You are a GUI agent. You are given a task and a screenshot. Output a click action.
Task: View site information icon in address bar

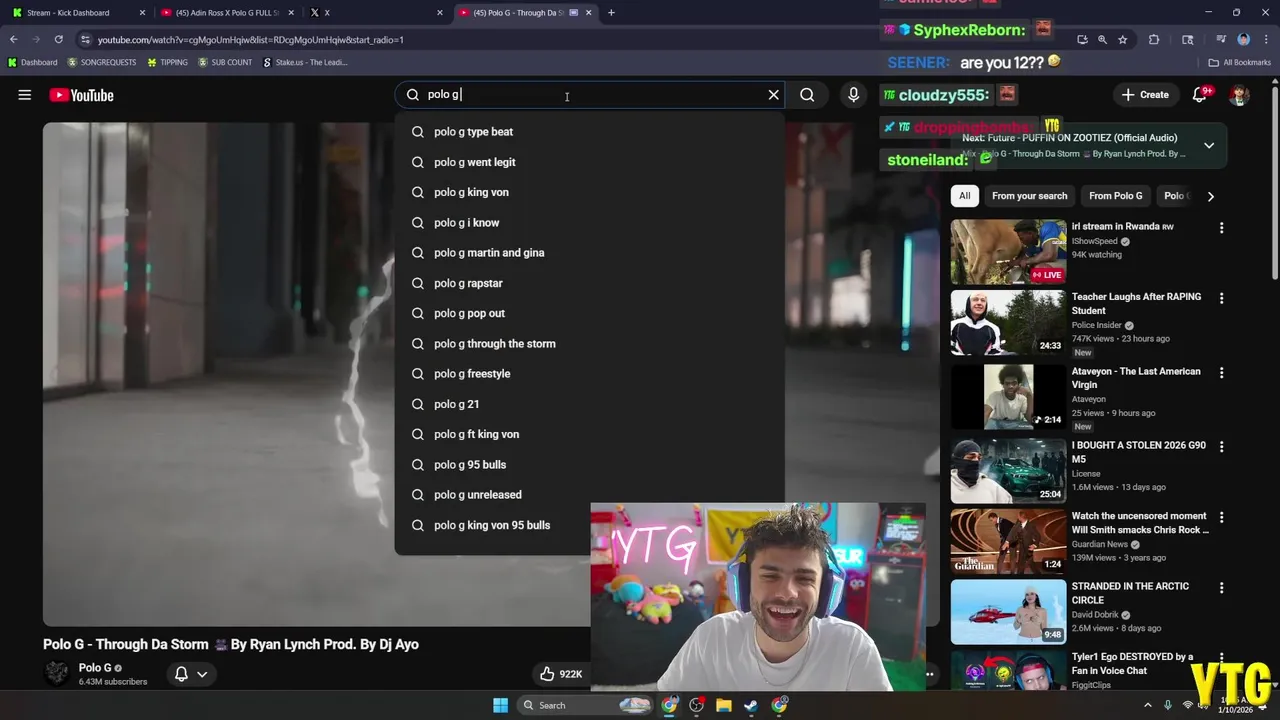click(x=85, y=39)
